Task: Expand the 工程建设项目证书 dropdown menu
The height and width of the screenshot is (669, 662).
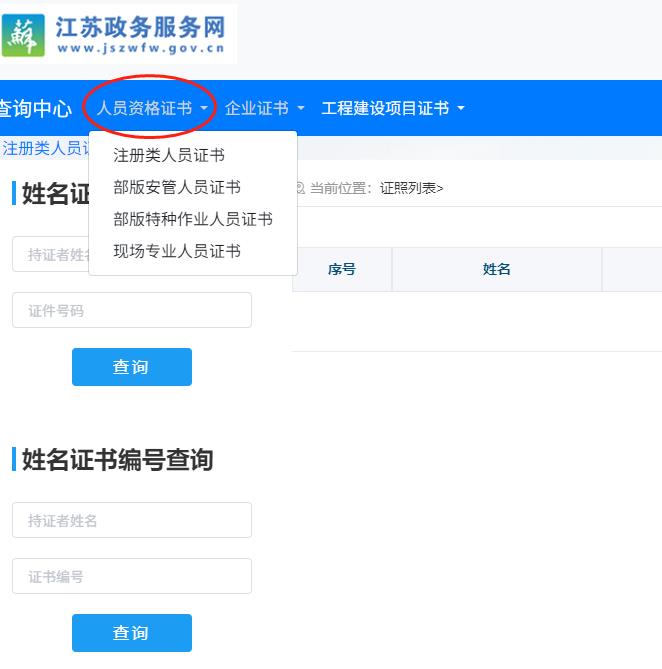Action: (392, 108)
